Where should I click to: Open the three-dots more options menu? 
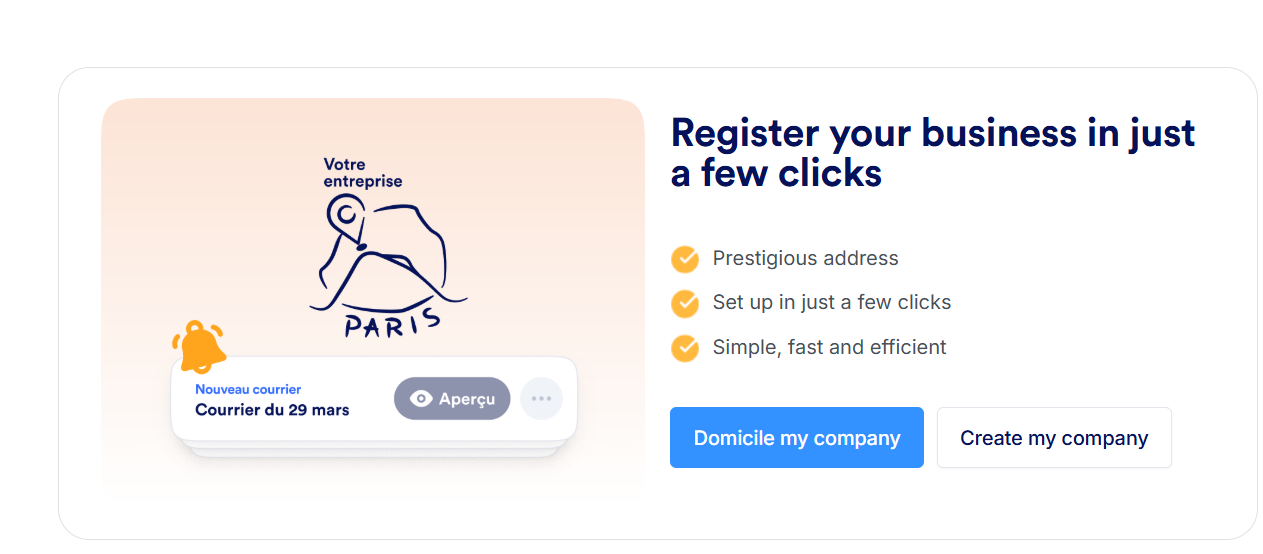541,399
